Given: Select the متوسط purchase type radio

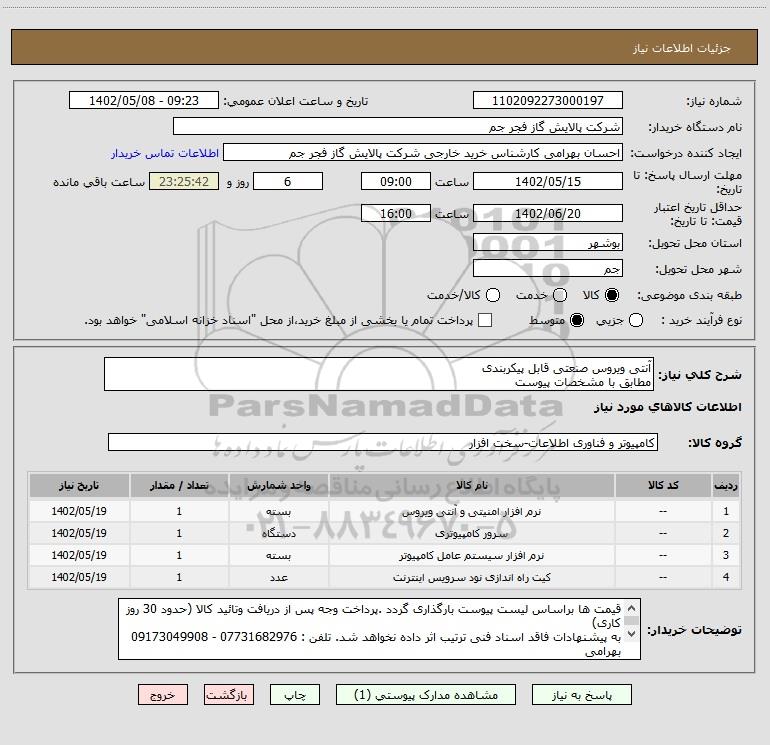Looking at the screenshot, I should [x=577, y=320].
